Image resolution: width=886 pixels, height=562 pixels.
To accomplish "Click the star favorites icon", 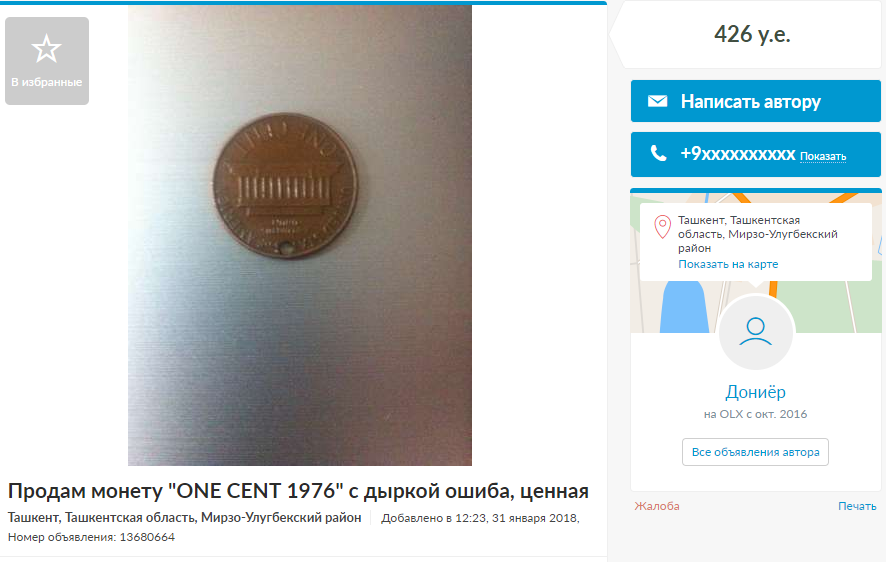I will click(x=46, y=49).
